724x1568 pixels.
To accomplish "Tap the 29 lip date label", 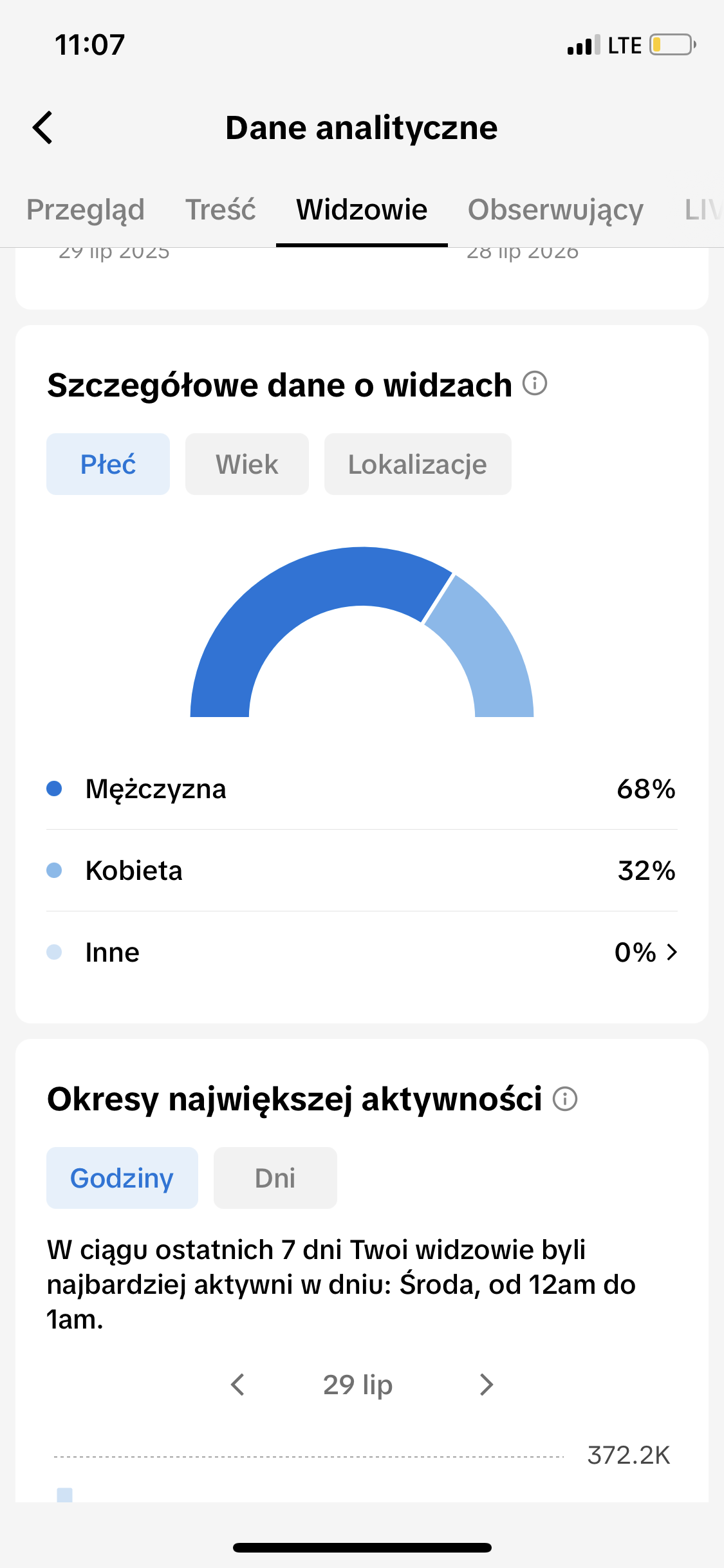I will tap(358, 1385).
